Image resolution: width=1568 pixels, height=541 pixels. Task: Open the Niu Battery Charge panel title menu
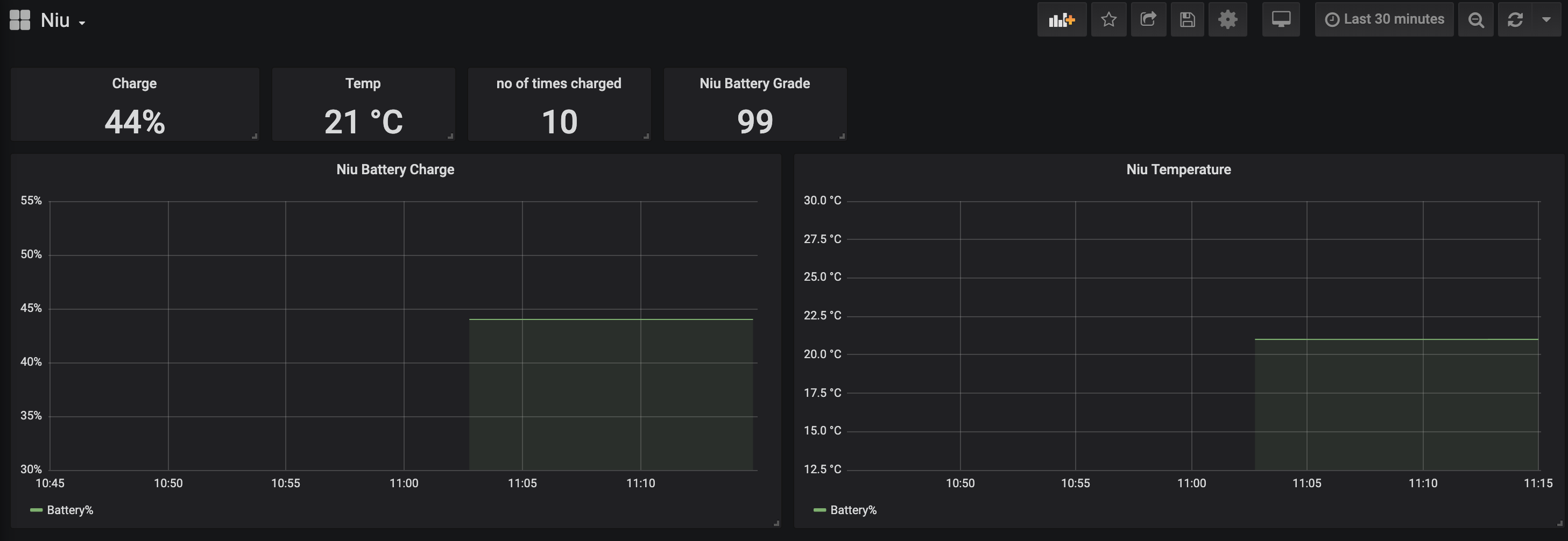(395, 169)
